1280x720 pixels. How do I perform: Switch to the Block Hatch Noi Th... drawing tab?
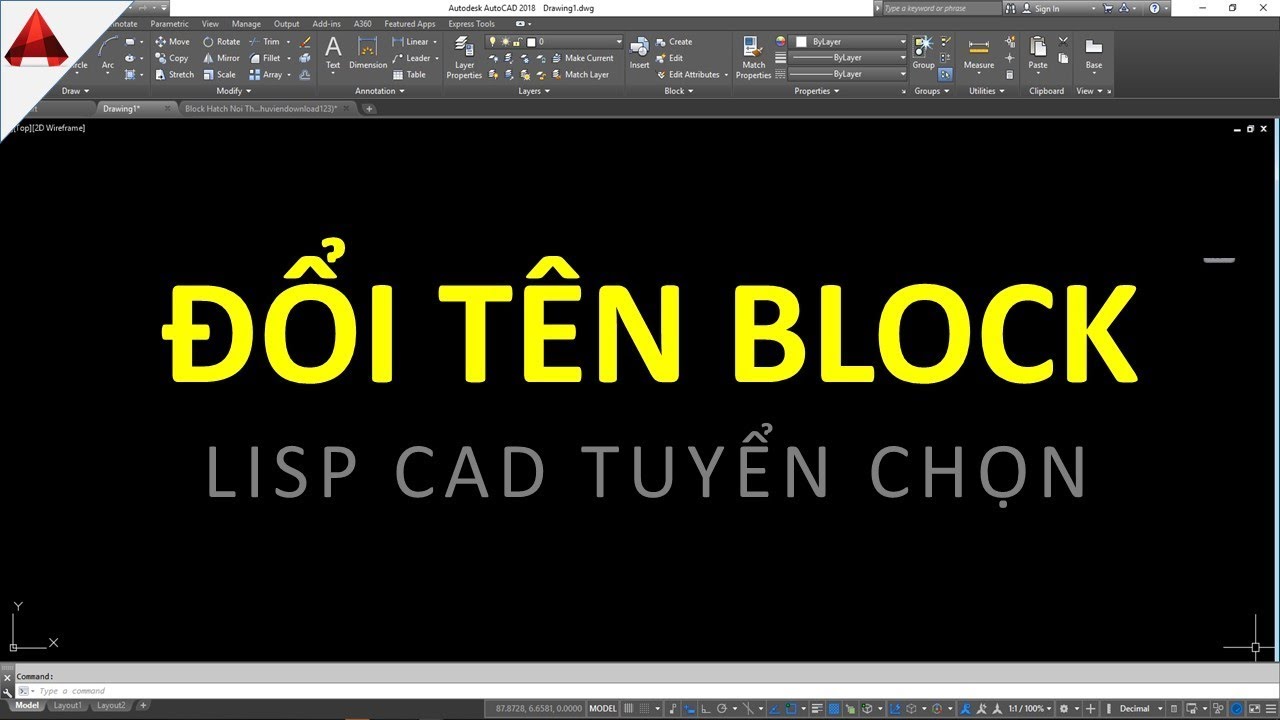pyautogui.click(x=265, y=108)
